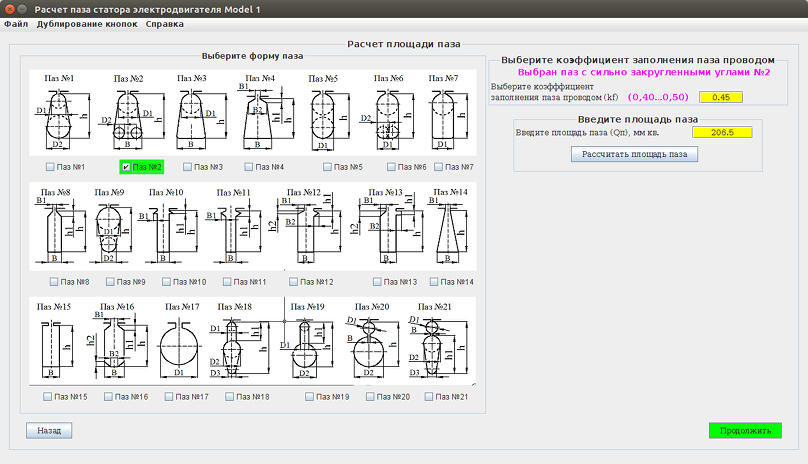Tick the Паз №10 checkbox
Viewport: 808px width, 464px height.
click(x=167, y=282)
